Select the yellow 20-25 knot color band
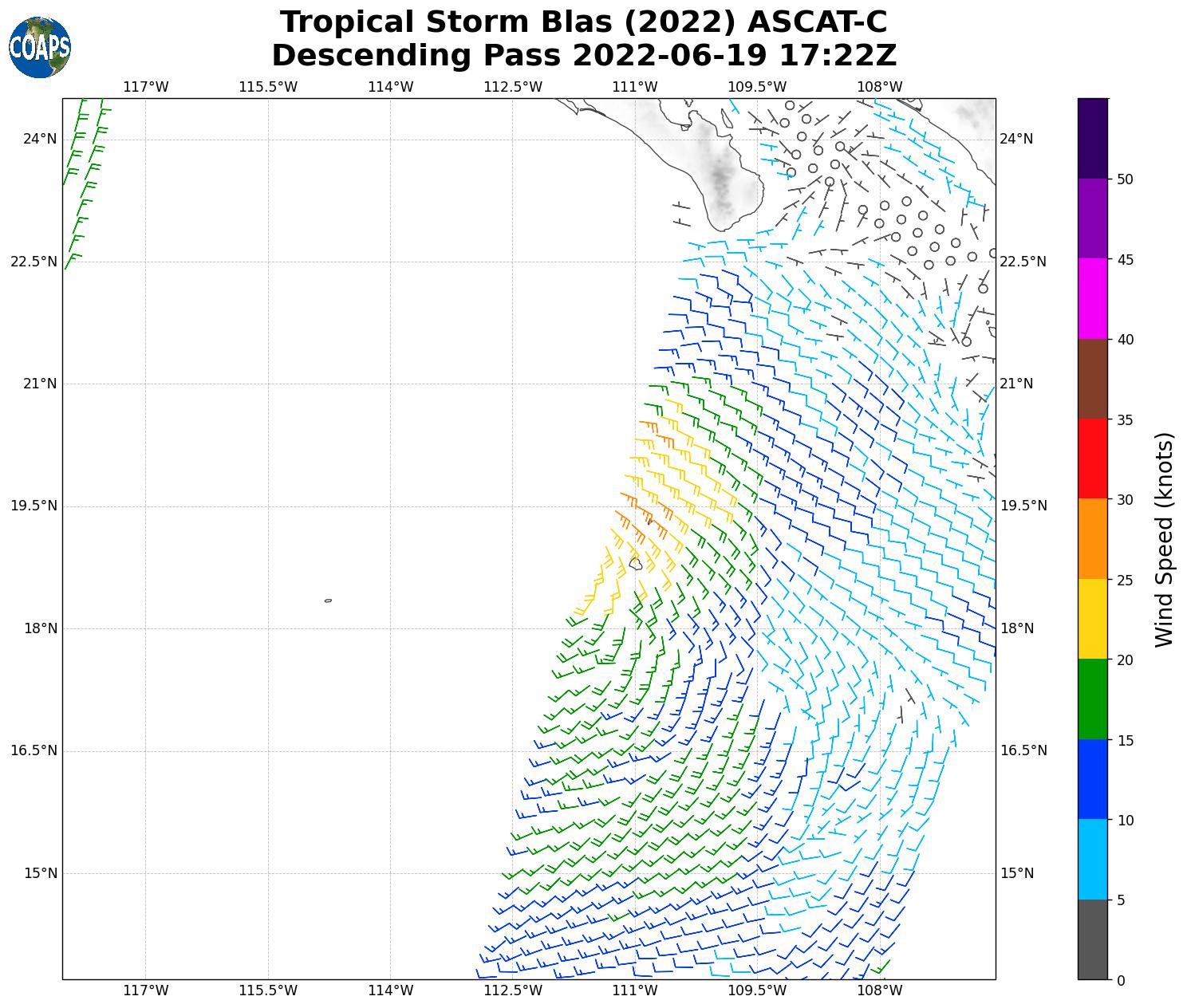The width and height of the screenshot is (1187, 1008). point(1092,619)
